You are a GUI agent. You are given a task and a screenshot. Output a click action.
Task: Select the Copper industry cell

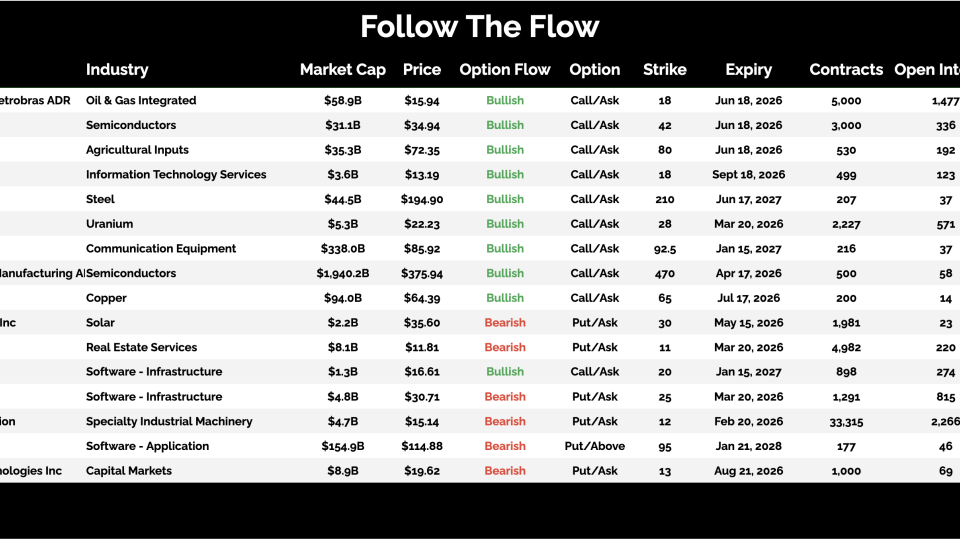click(x=107, y=298)
